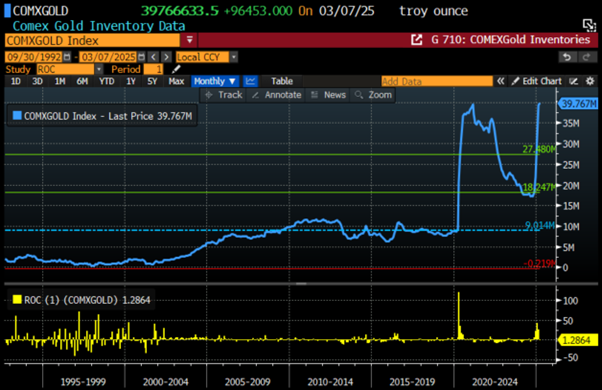Click the line chart type icon

tap(250, 81)
